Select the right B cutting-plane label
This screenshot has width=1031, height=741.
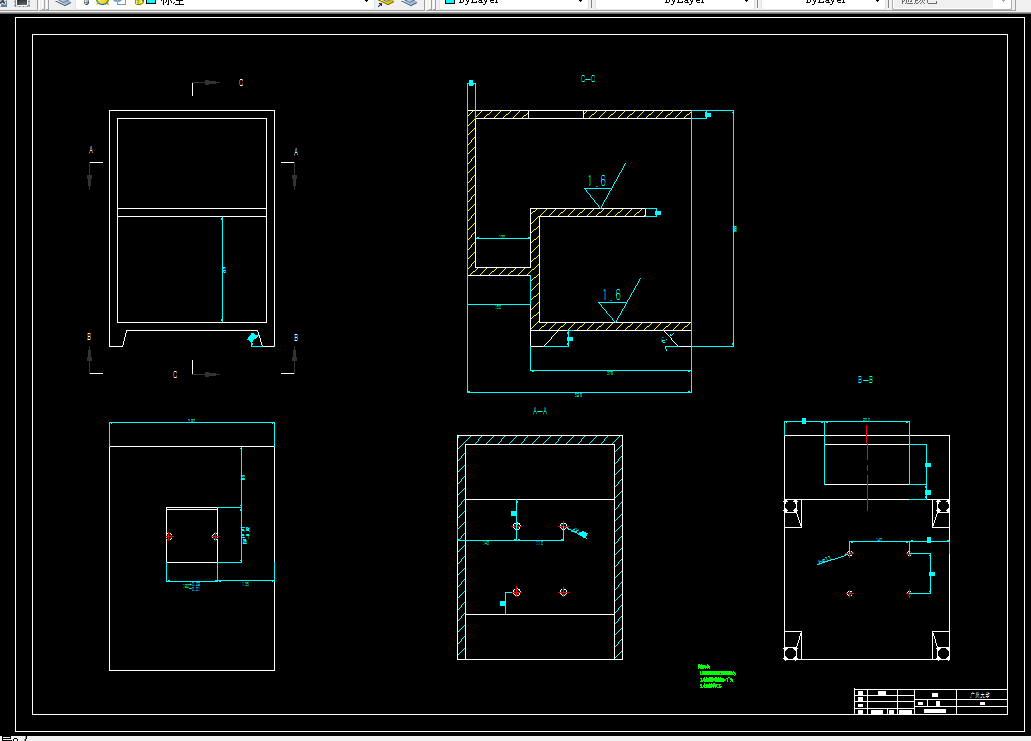click(x=296, y=337)
